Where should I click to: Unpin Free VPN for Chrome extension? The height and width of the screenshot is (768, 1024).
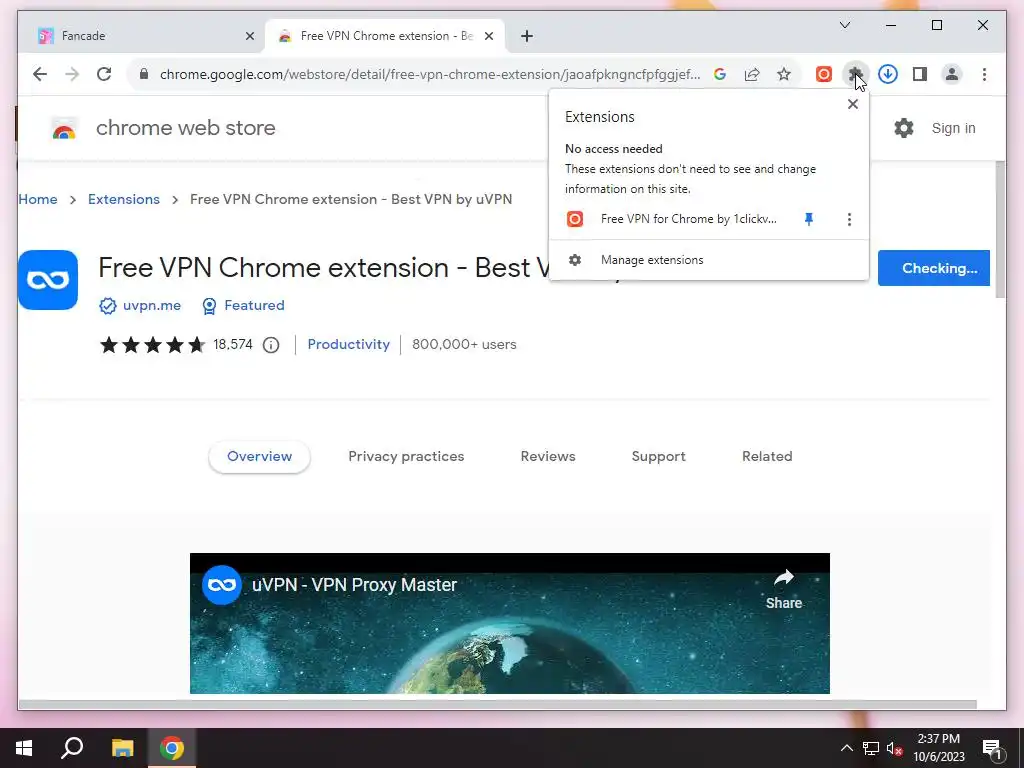[808, 219]
